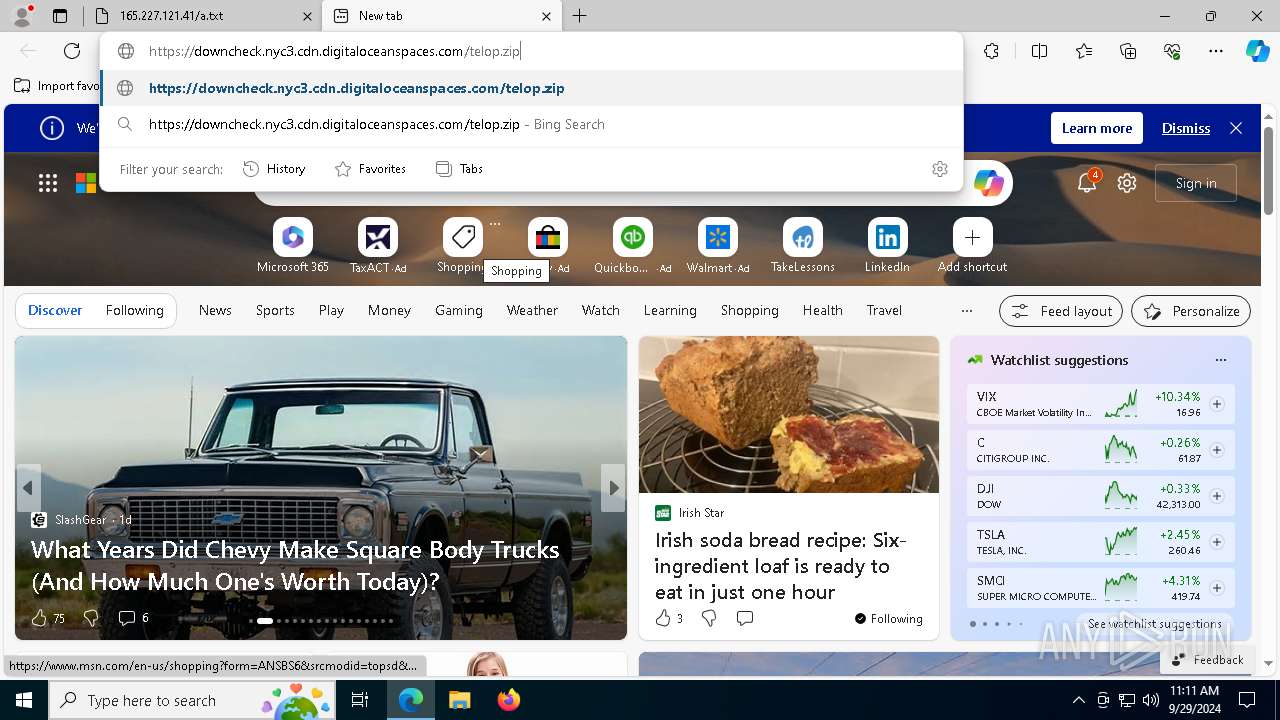1280x720 pixels.
Task: Filter search by Tabs
Action: pyautogui.click(x=459, y=169)
